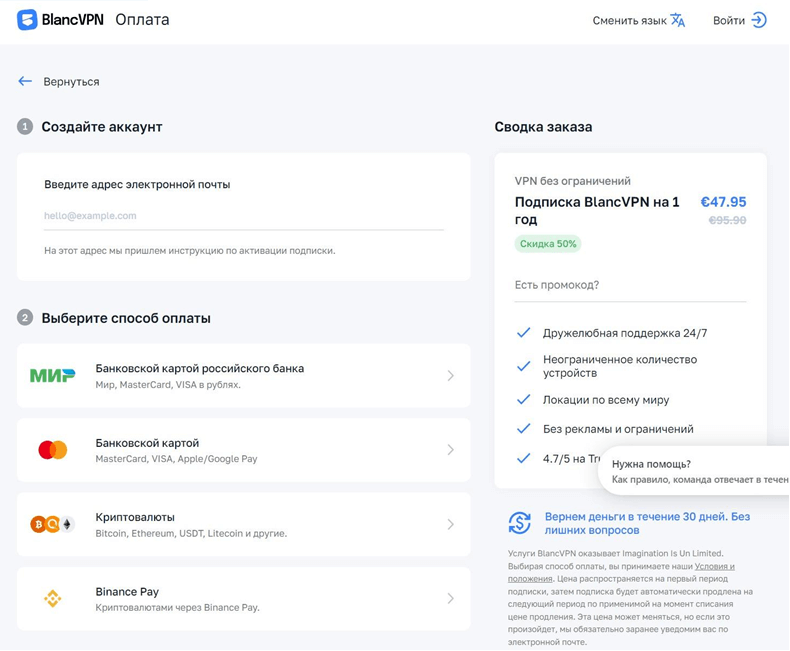Click the BlancVPN shield logo
The width and height of the screenshot is (790, 651).
(x=27, y=20)
